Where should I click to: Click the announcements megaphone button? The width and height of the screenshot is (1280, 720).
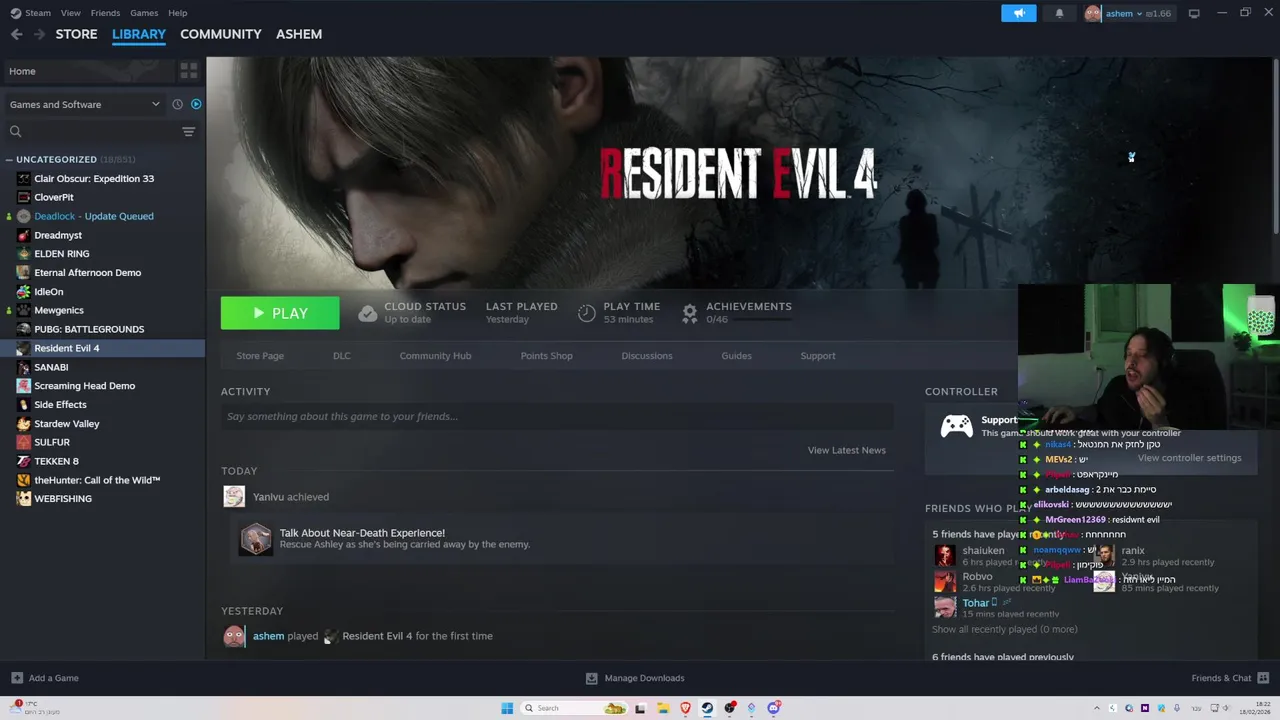click(1019, 13)
